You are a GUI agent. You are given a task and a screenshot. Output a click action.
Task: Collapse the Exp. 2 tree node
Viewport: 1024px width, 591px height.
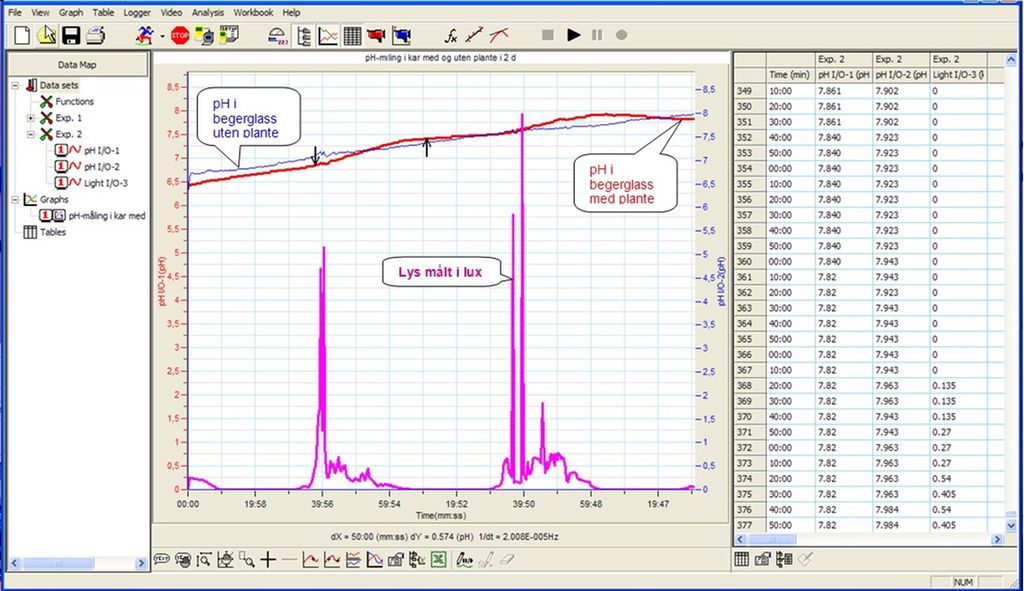point(31,134)
